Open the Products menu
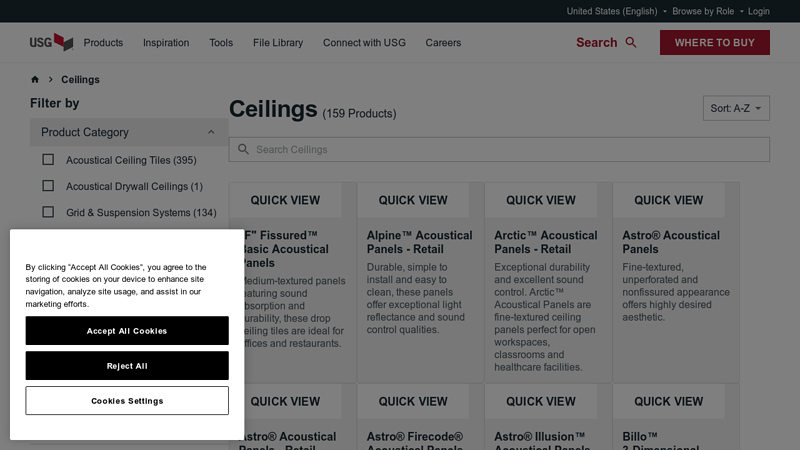 (x=103, y=43)
